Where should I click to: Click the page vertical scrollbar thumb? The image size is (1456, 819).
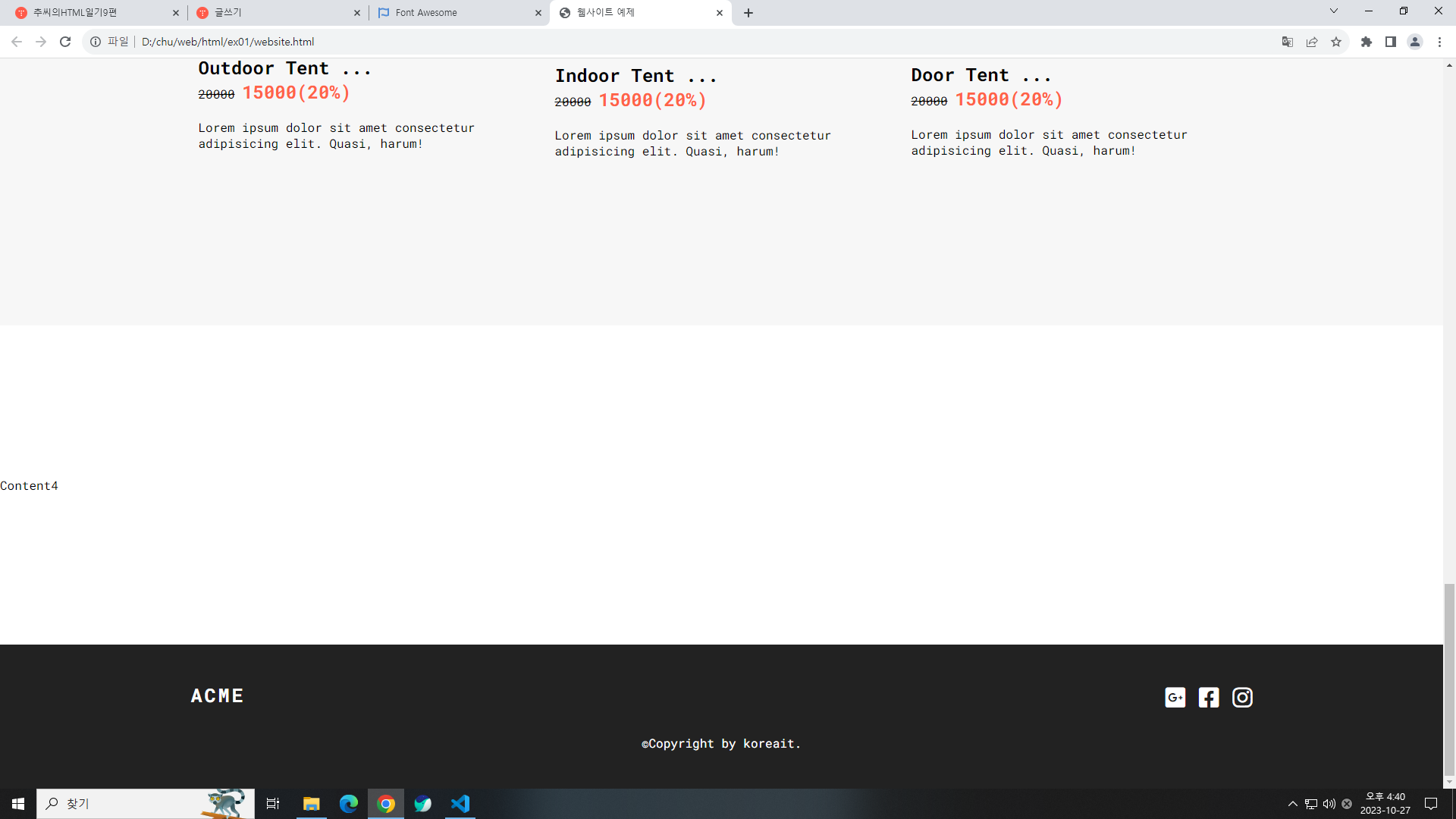tap(1449, 679)
